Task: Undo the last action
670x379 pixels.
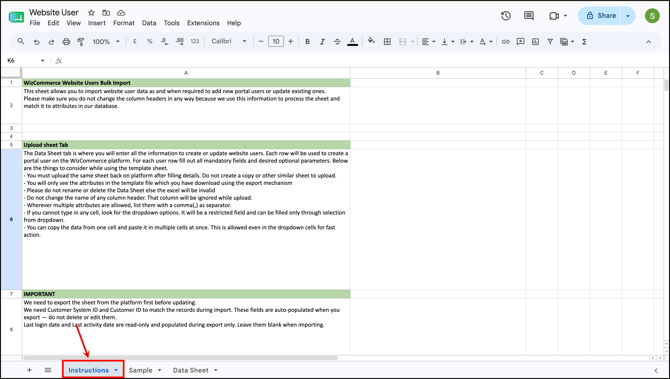Action: [36, 41]
